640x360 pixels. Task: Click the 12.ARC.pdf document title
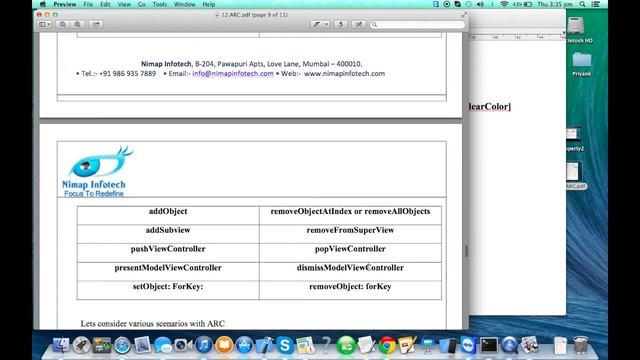pos(254,15)
